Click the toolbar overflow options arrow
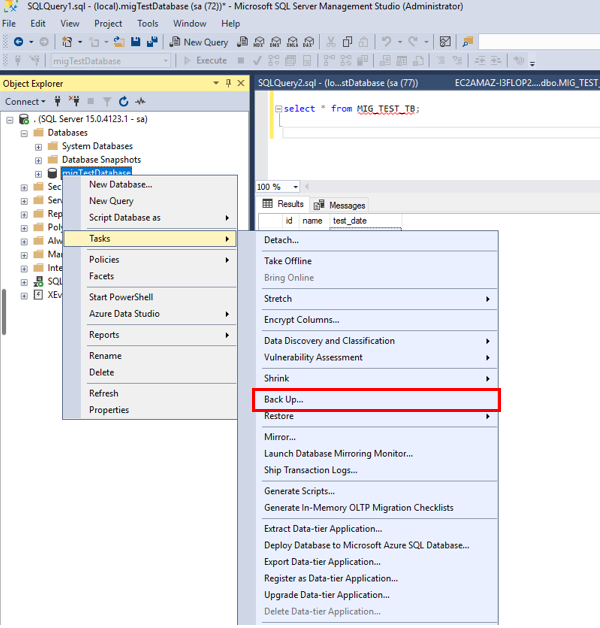Image resolution: width=600 pixels, height=628 pixels. tap(532, 63)
